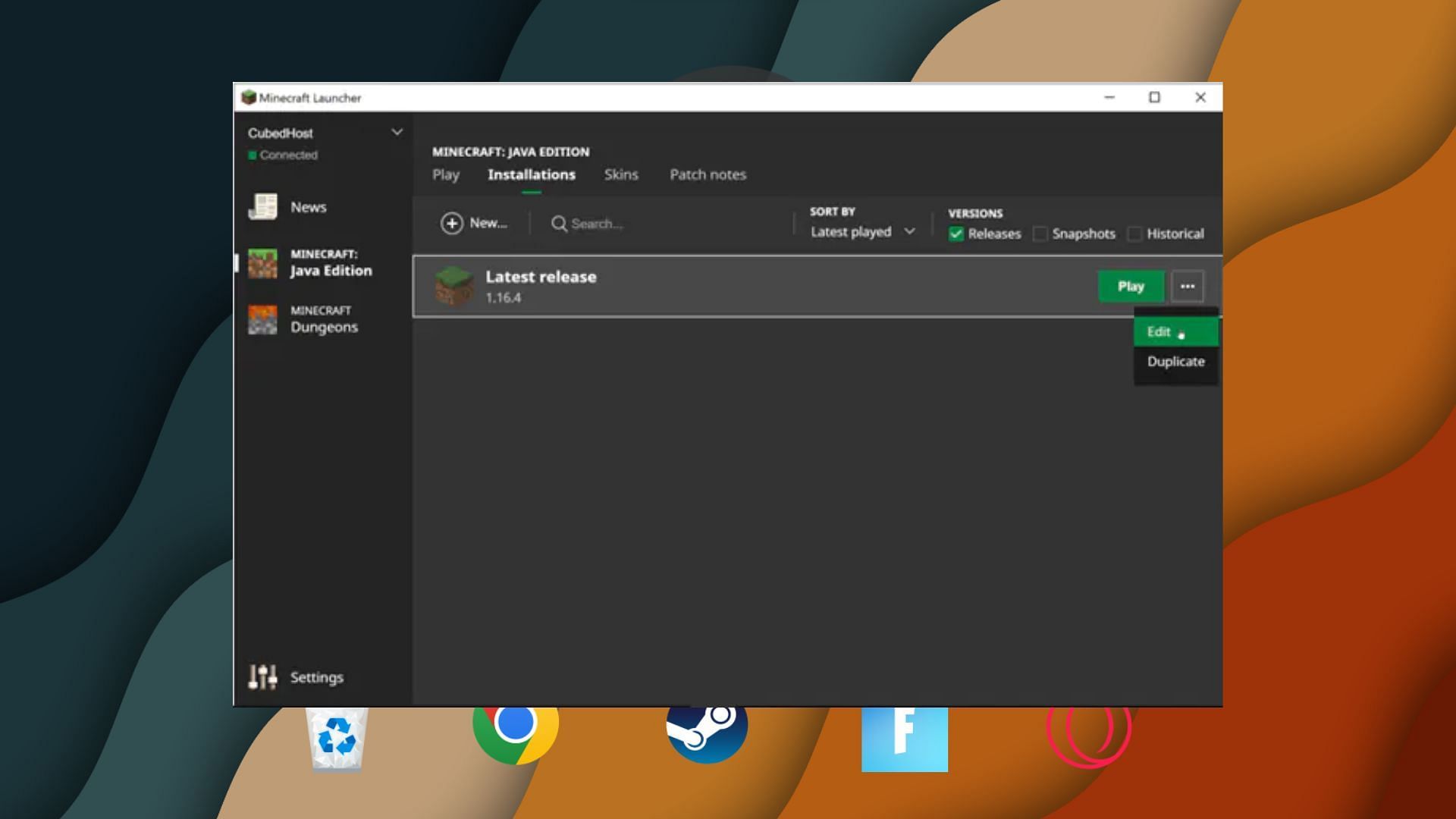This screenshot has height=819, width=1456.
Task: Minimize the Minecraft Launcher window
Action: (x=1109, y=97)
